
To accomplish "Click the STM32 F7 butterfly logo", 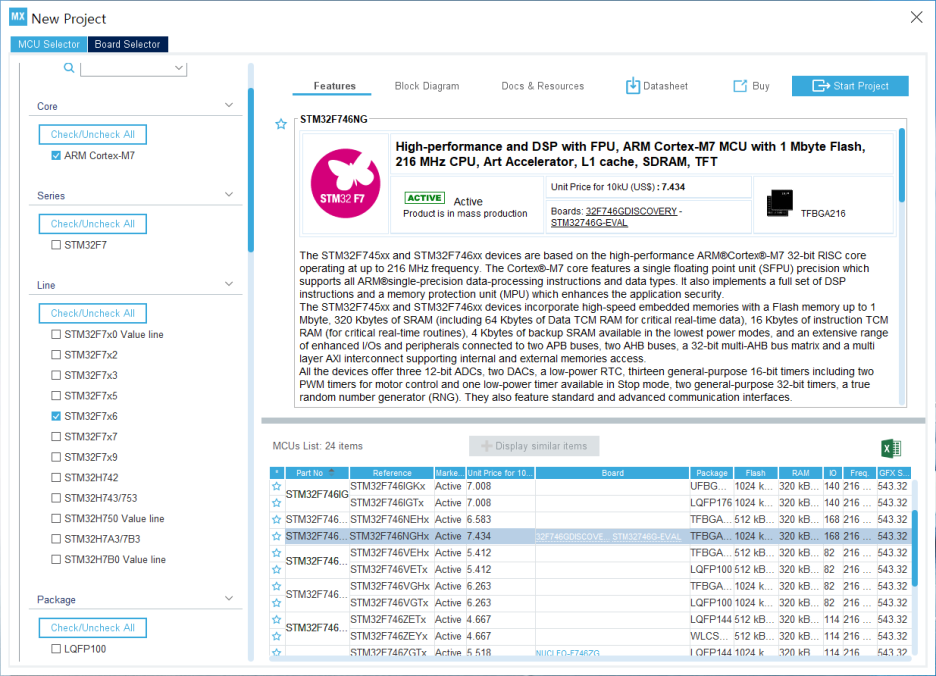I will 346,183.
